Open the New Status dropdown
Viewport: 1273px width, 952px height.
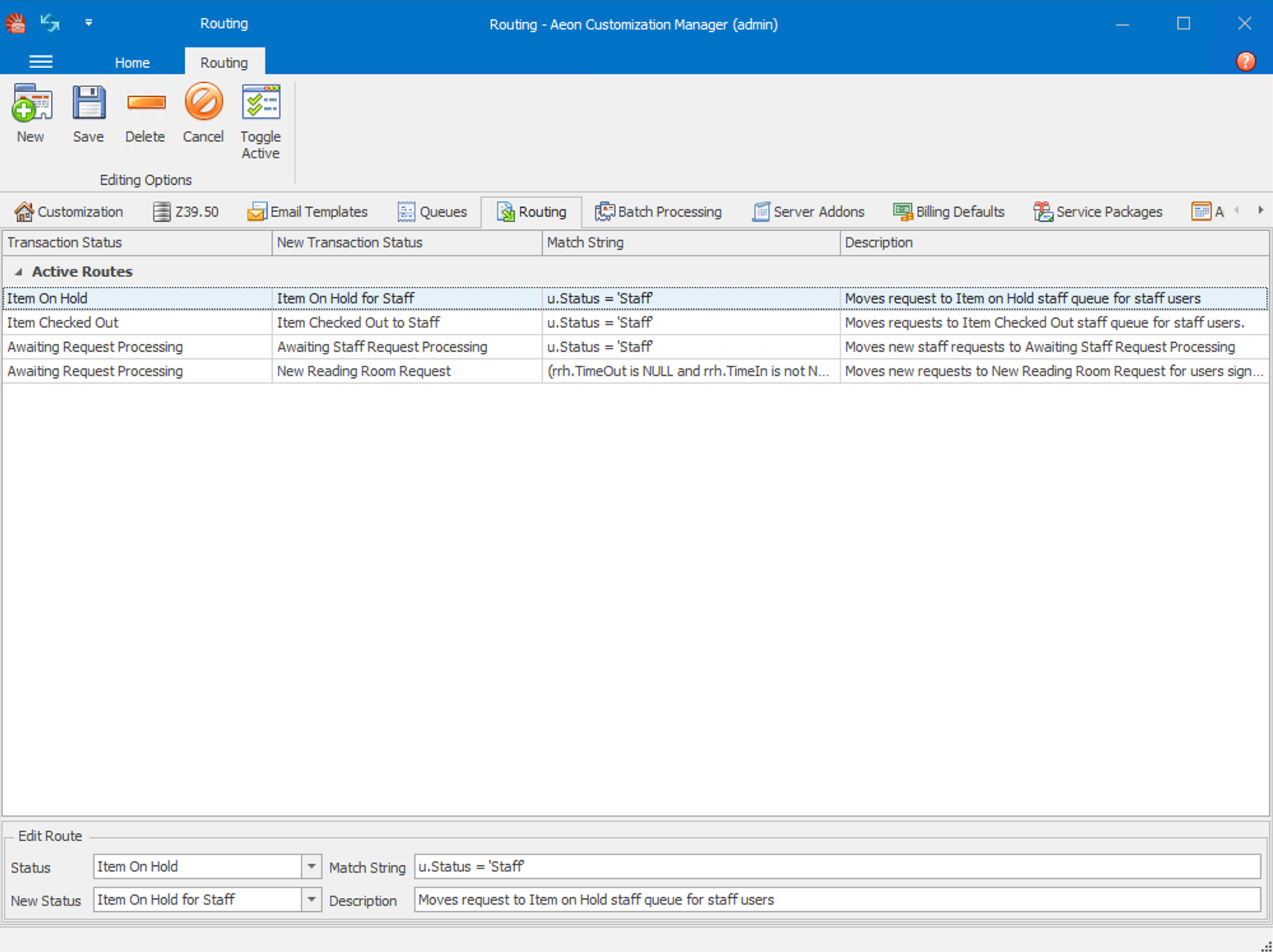click(312, 900)
